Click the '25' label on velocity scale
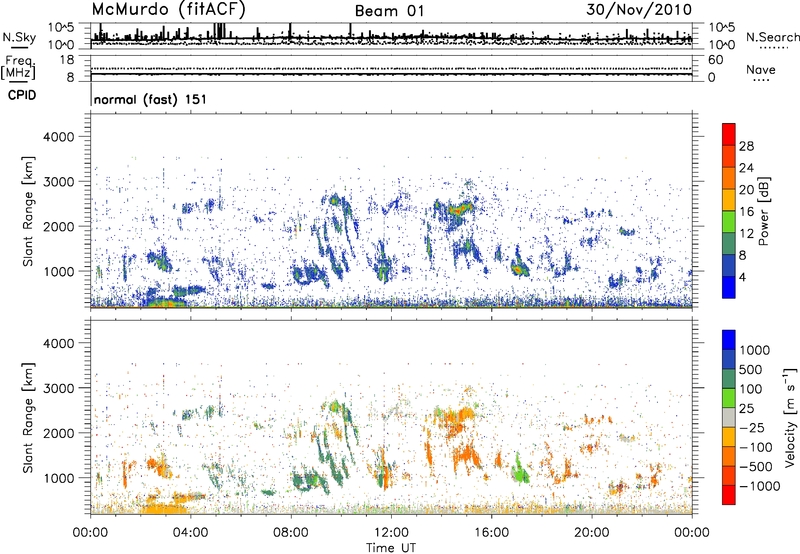800x554 pixels. (746, 409)
